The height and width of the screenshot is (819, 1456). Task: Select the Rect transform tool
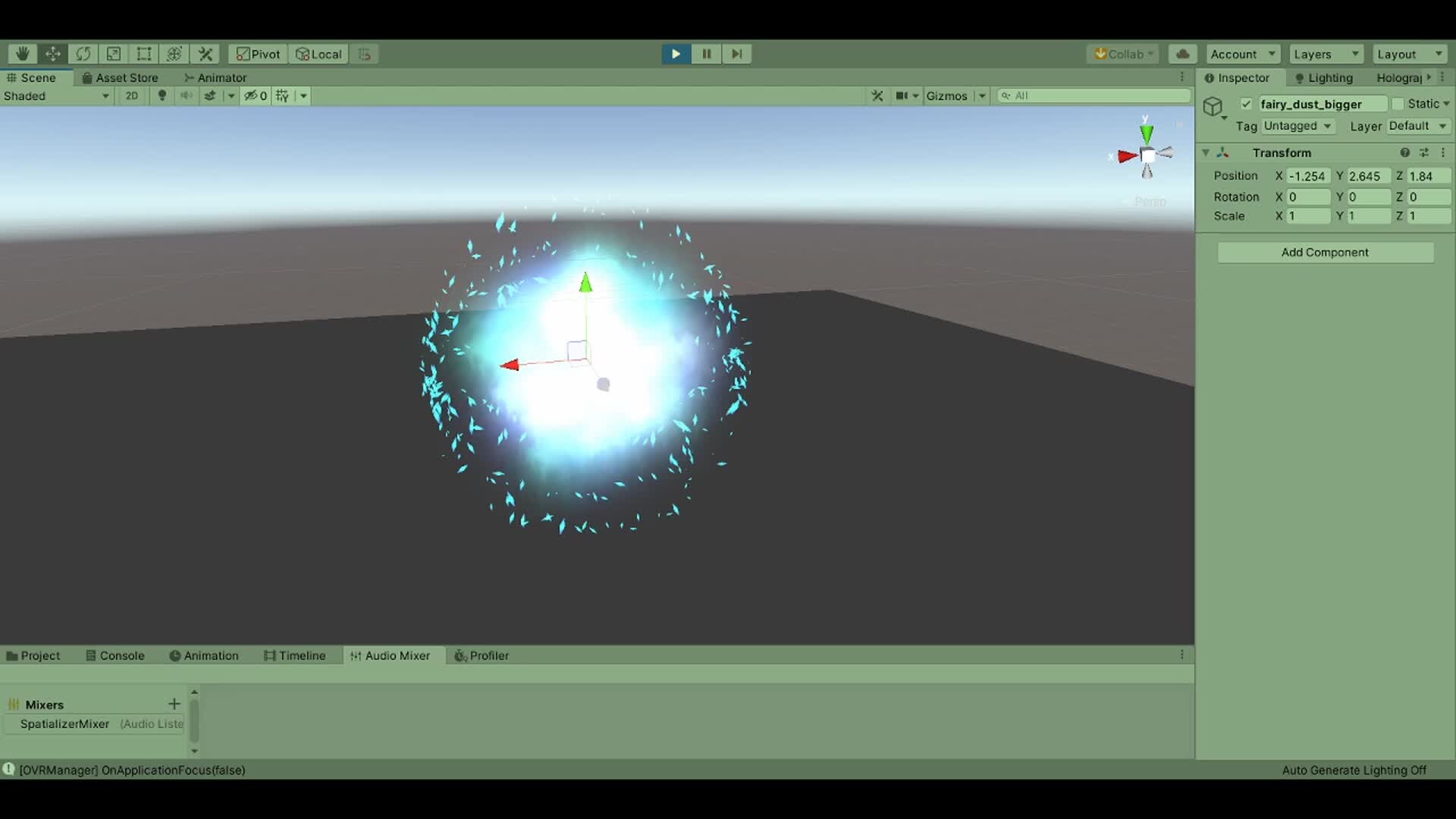coord(143,53)
